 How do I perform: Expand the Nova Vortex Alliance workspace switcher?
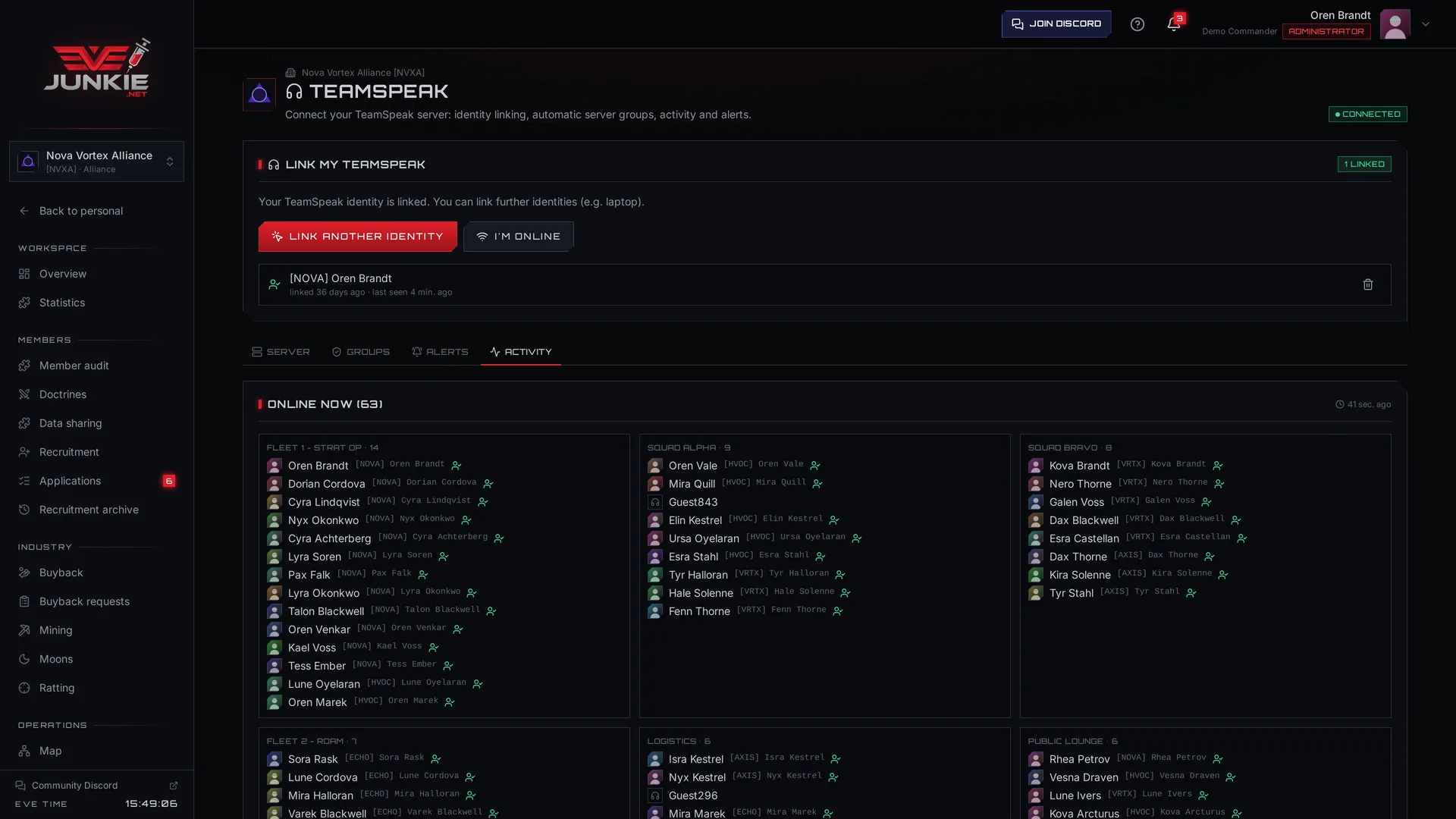[96, 162]
